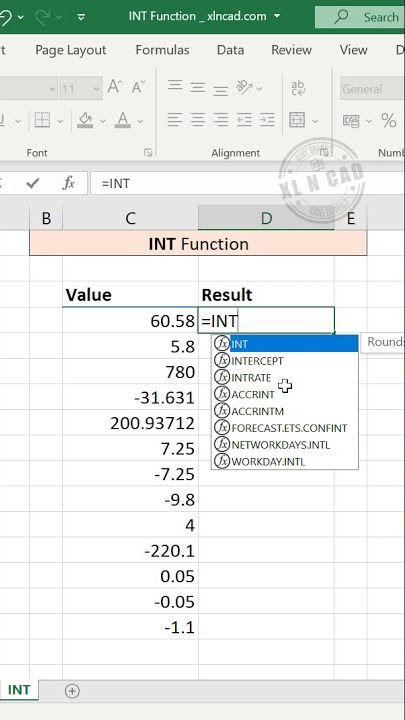Open the Borders dropdown arrow

[60, 121]
